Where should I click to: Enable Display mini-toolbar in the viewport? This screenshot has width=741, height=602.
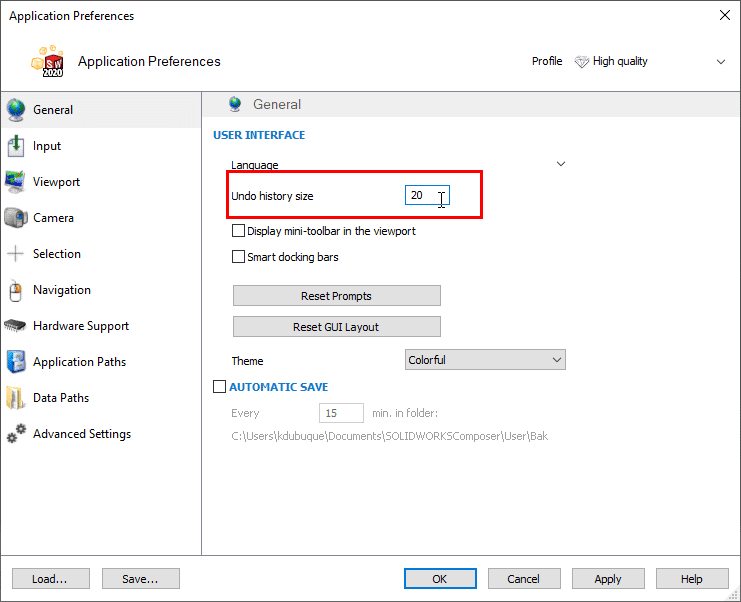[x=238, y=231]
